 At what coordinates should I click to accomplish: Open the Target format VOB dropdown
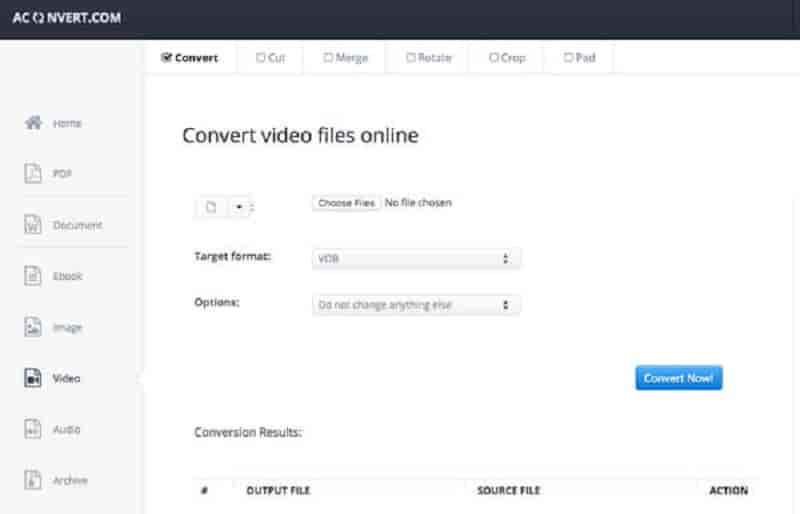point(416,259)
